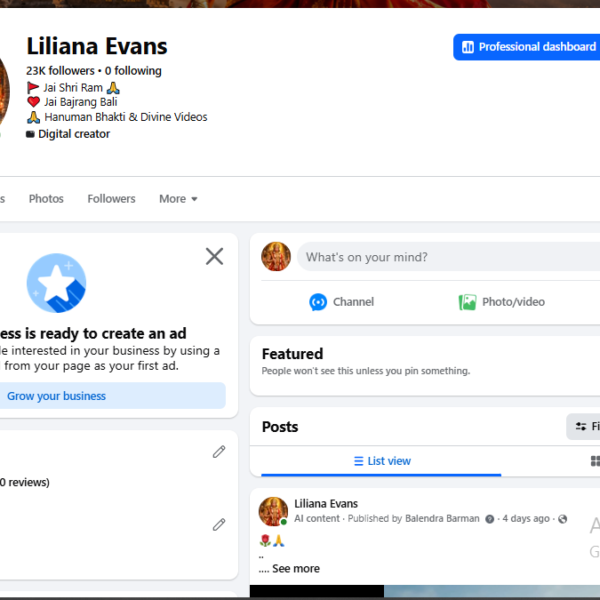
Task: Click the 4 days ago timestamp
Action: [x=526, y=518]
